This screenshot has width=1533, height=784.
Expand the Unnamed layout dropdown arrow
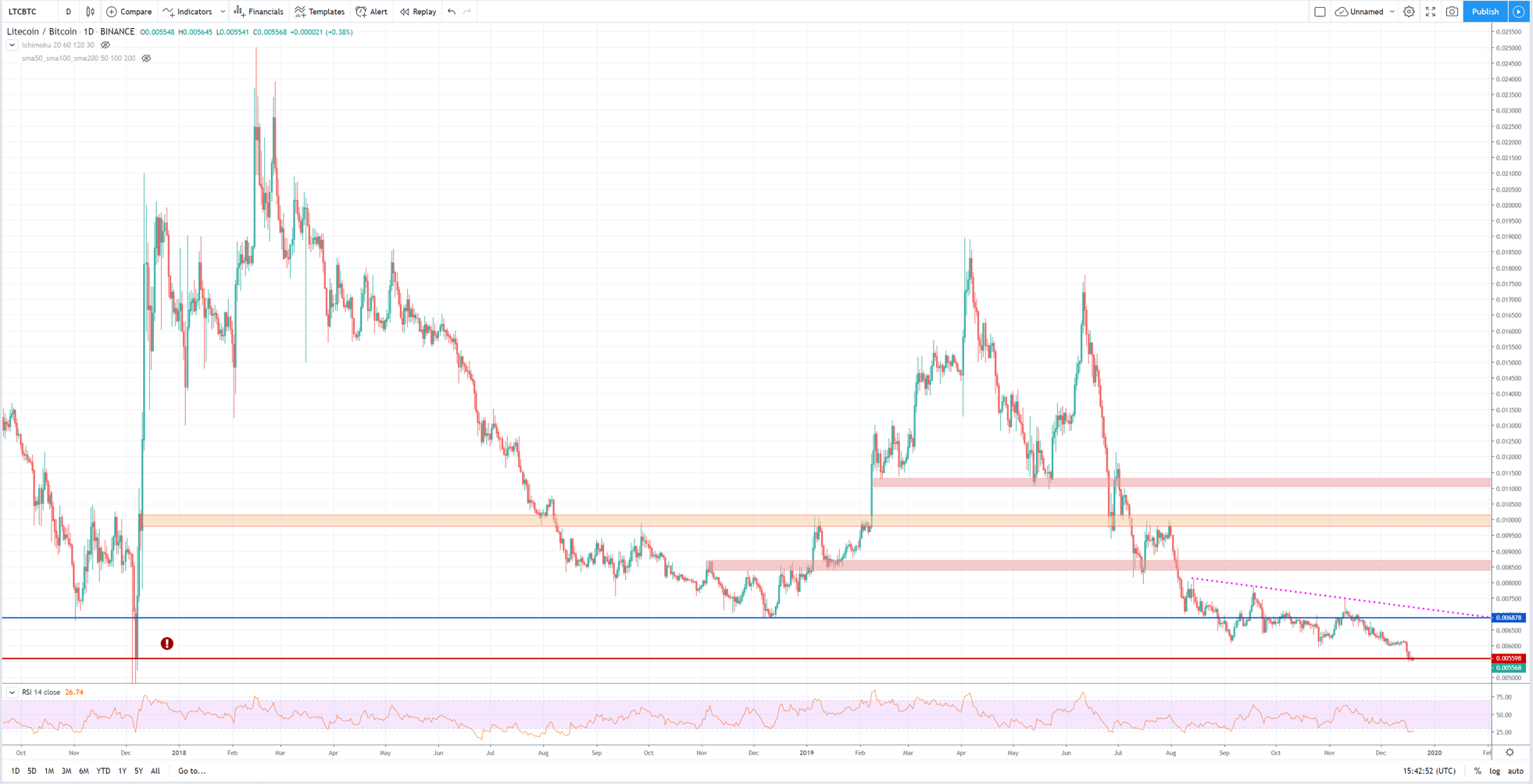tap(1392, 12)
